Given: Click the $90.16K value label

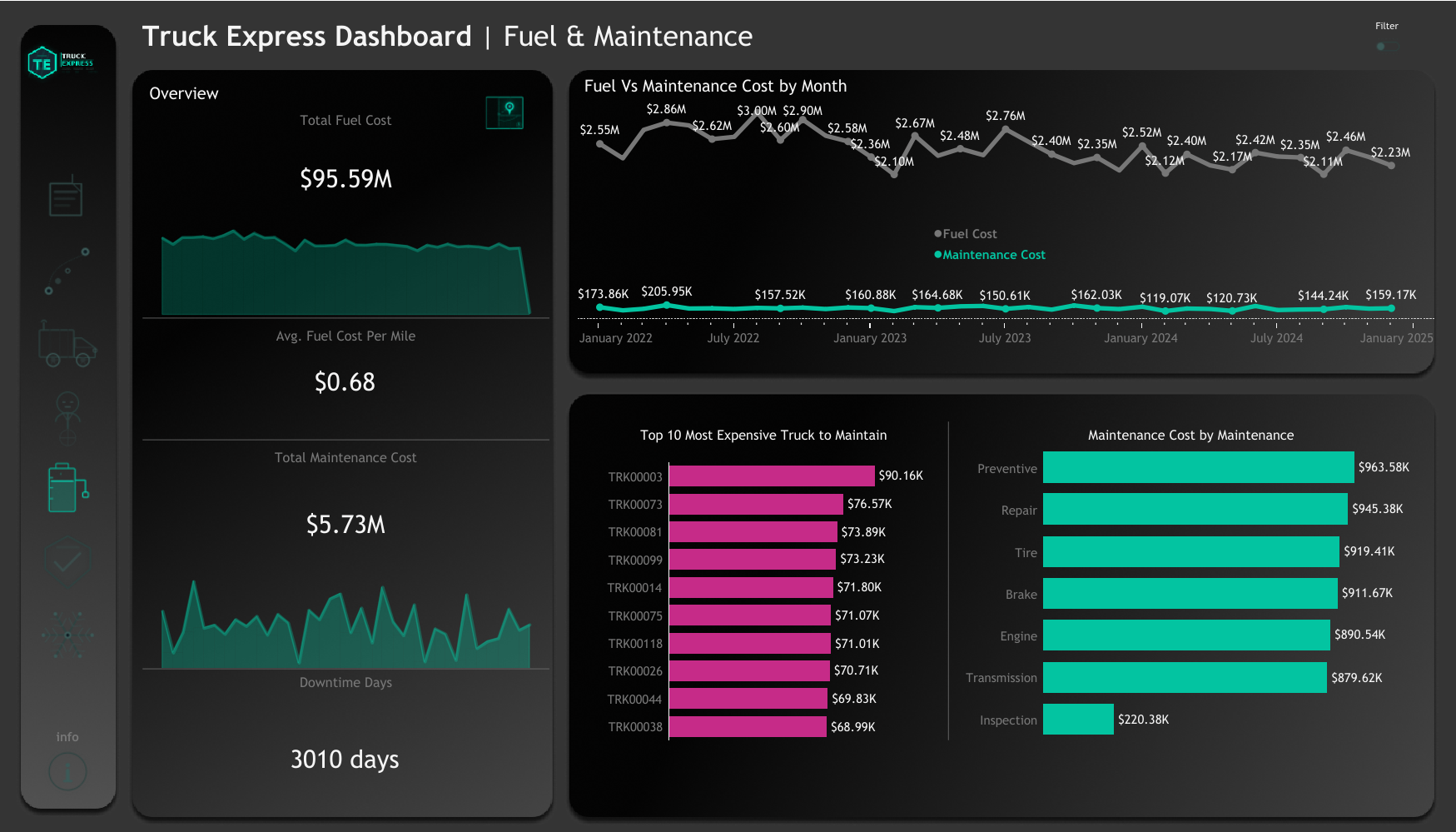Looking at the screenshot, I should (901, 476).
